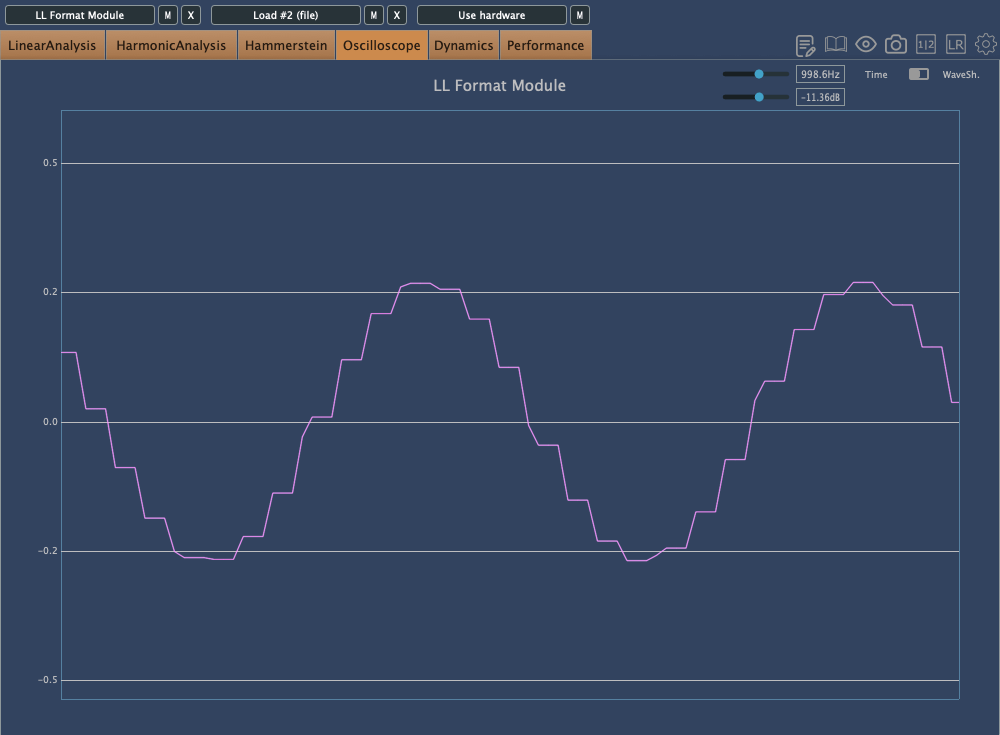This screenshot has width=1000, height=735.
Task: Switch to the HarmonicAnalysis tab
Action: click(172, 45)
